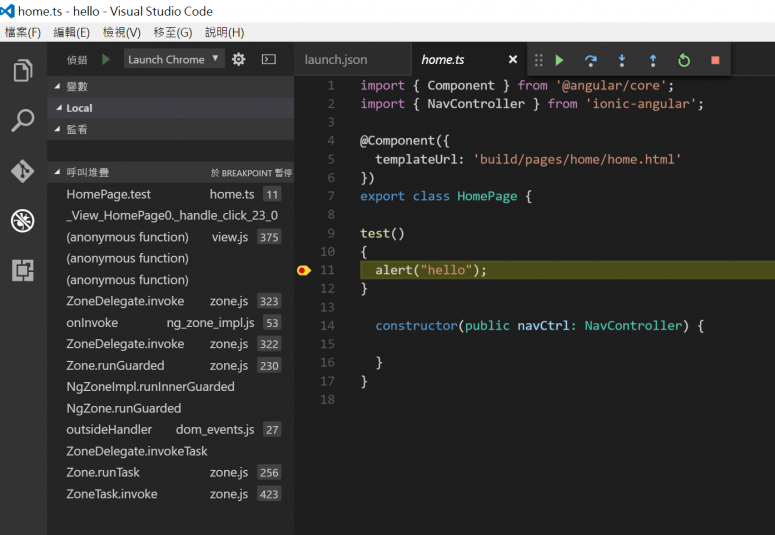Viewport: 775px width, 535px height.
Task: Open the Search view in activity bar
Action: point(22,121)
